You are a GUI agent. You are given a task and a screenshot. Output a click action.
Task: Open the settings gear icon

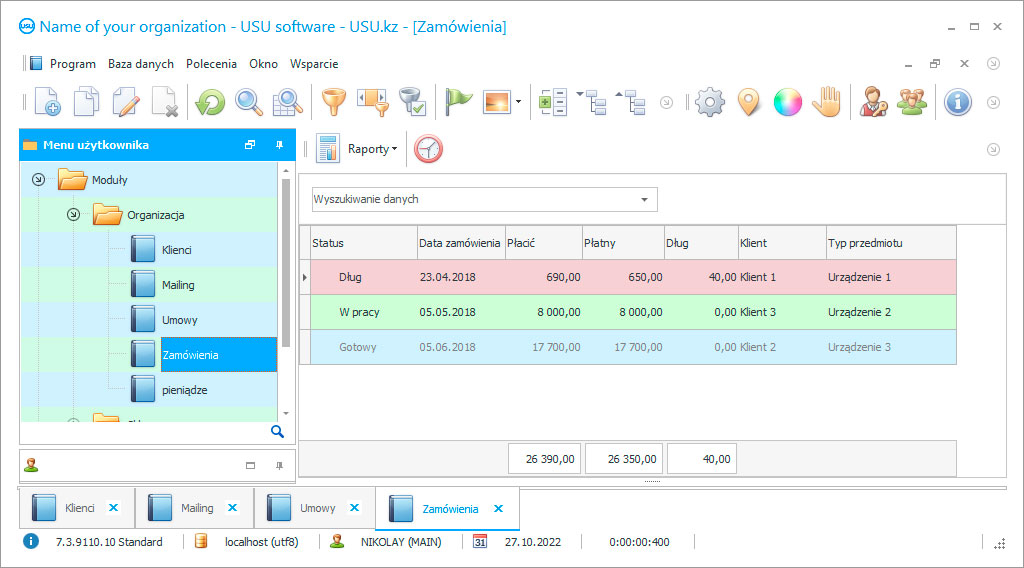709,102
